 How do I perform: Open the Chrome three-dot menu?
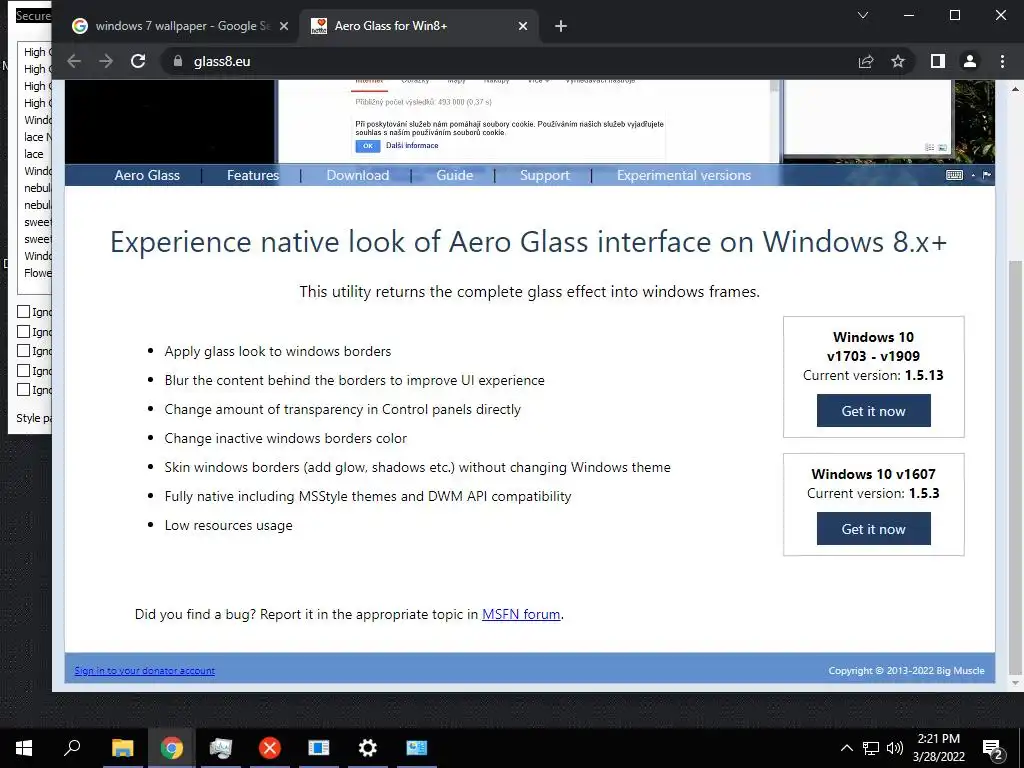tap(1002, 61)
